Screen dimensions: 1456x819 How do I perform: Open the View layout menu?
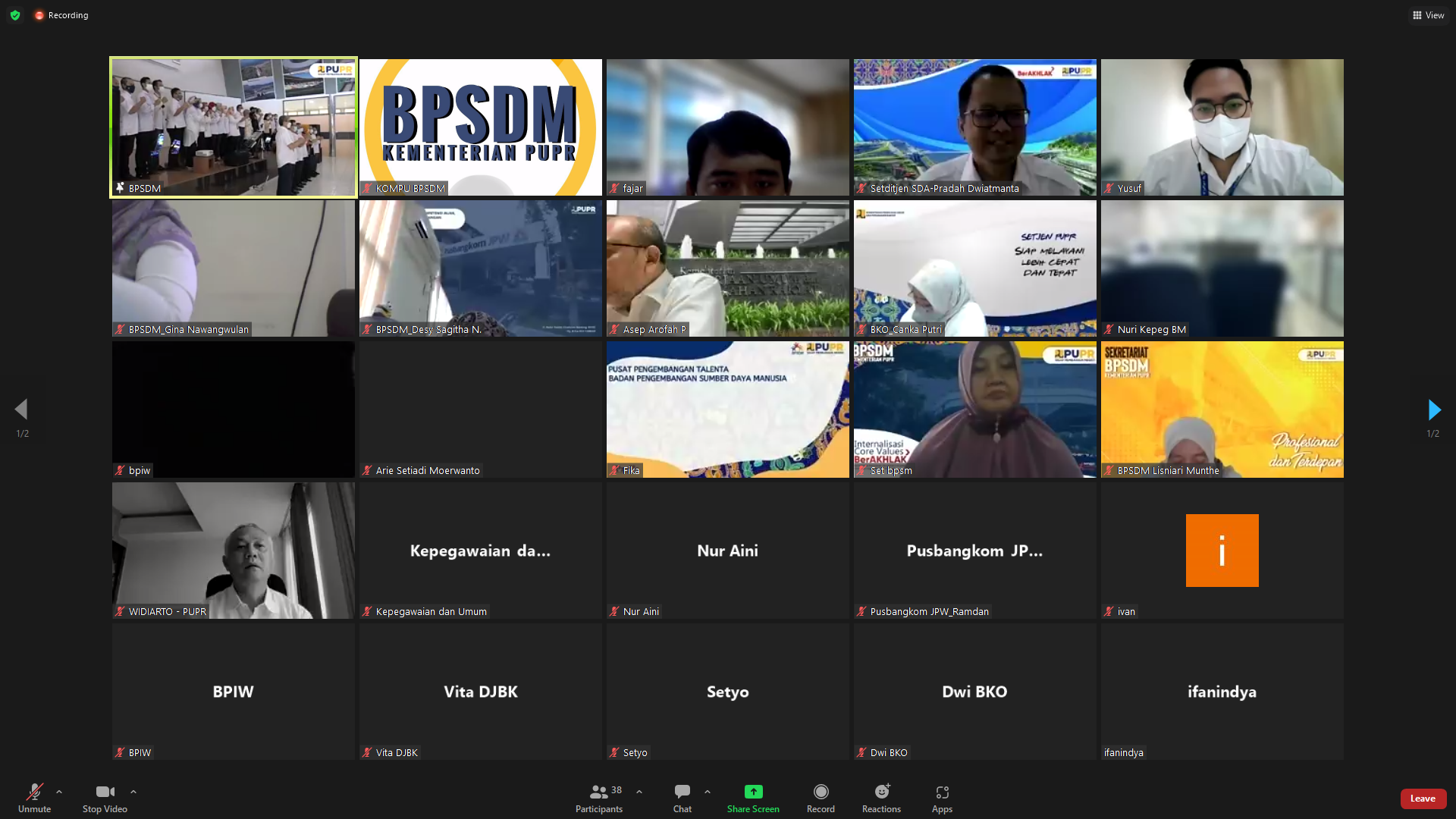click(1429, 15)
